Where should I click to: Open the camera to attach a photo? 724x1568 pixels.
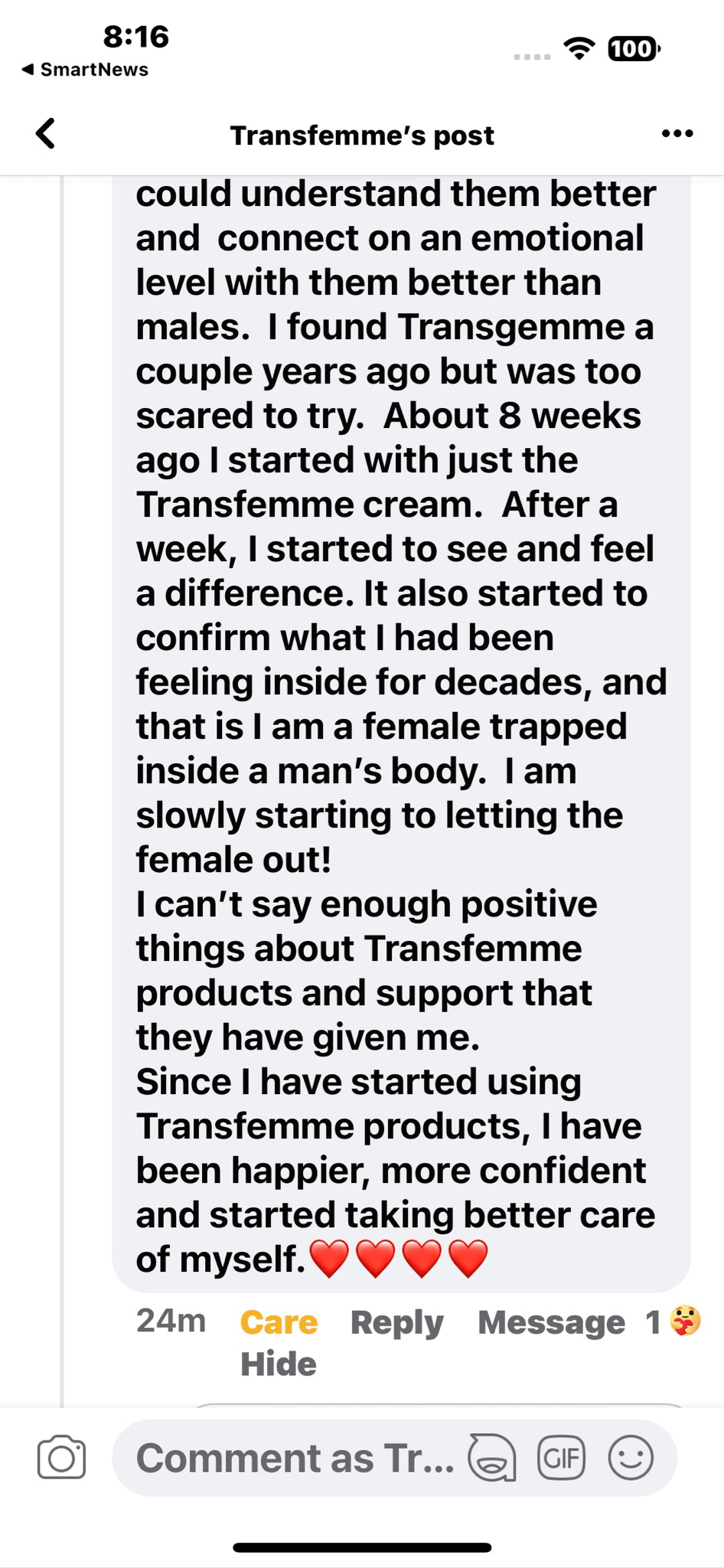(x=61, y=1458)
